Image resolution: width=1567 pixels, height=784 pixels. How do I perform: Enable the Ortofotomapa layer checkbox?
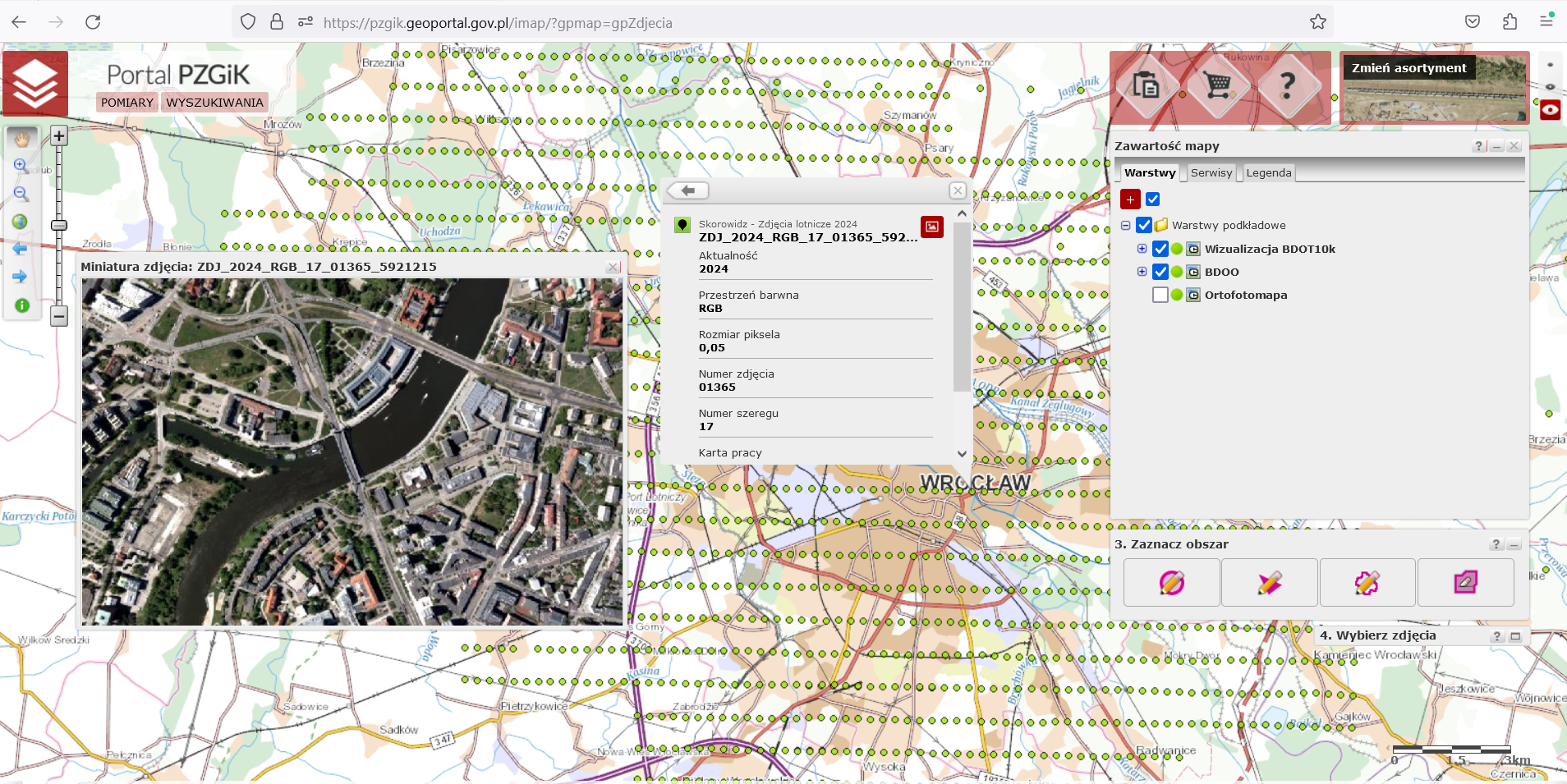point(1160,295)
